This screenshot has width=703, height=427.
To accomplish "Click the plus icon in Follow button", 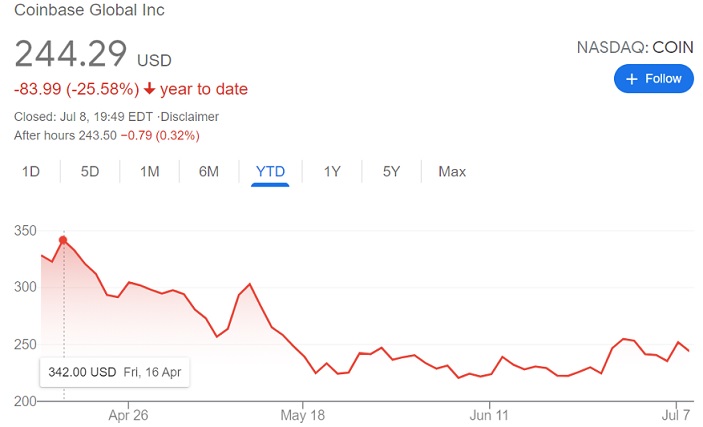I will tap(631, 79).
